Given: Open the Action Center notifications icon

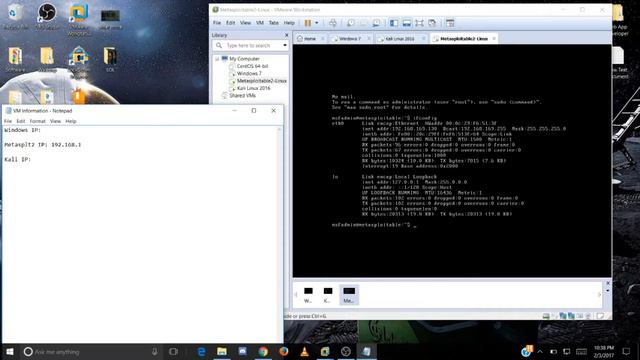Looking at the screenshot, I should (627, 351).
